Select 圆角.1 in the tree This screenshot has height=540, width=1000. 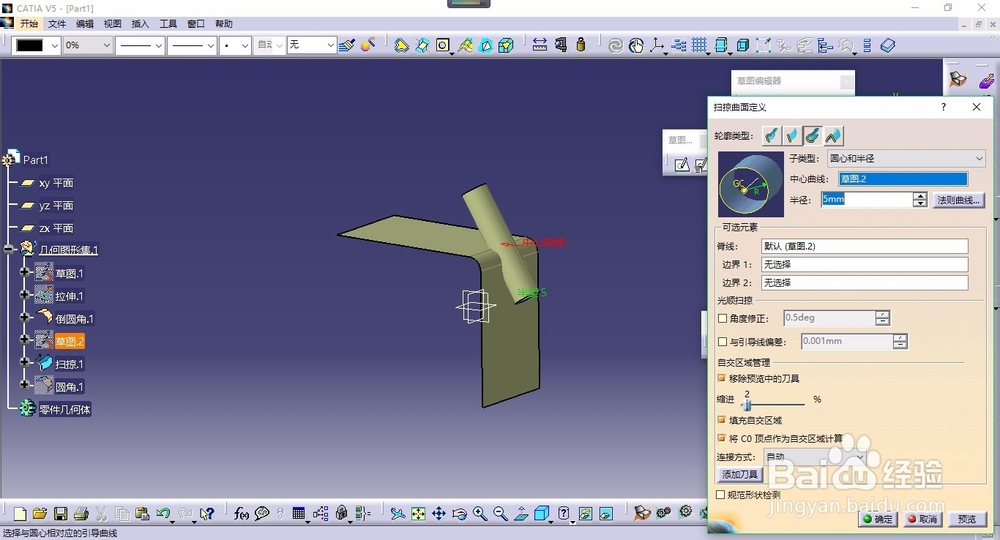[69, 386]
